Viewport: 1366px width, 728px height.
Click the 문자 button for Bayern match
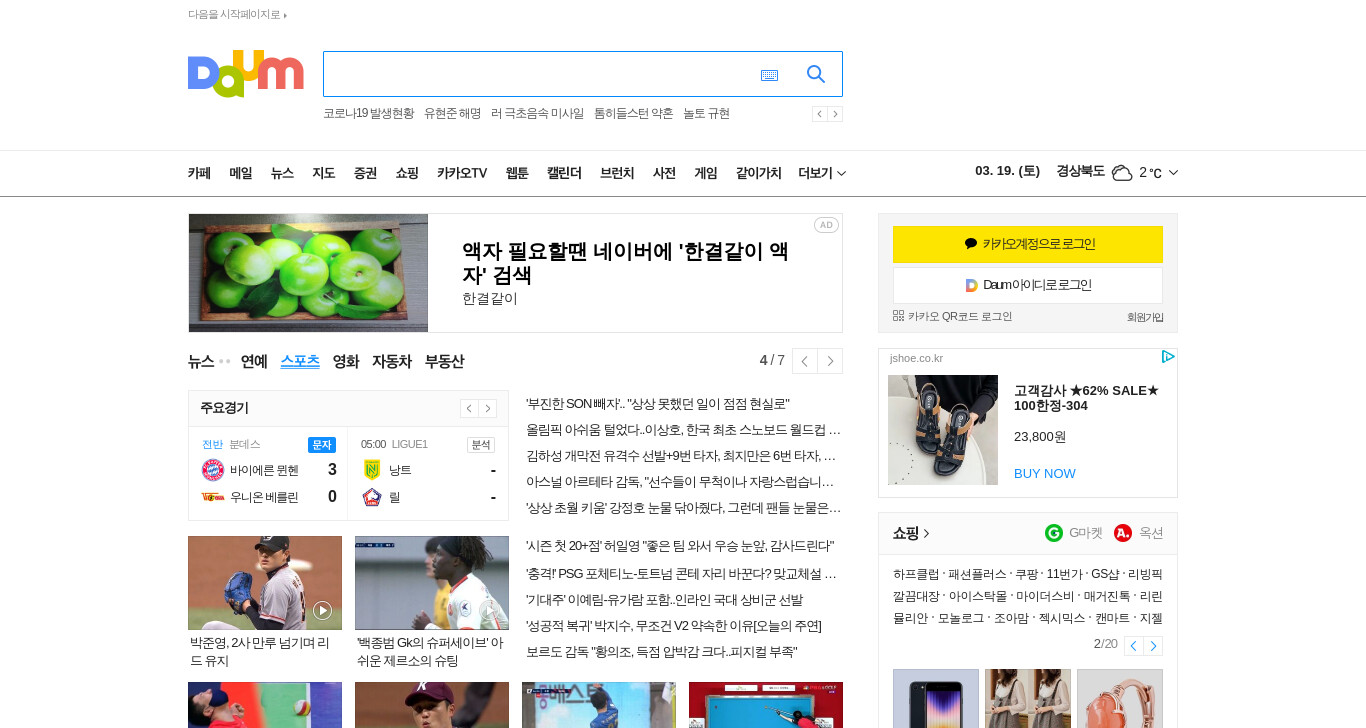coord(322,444)
